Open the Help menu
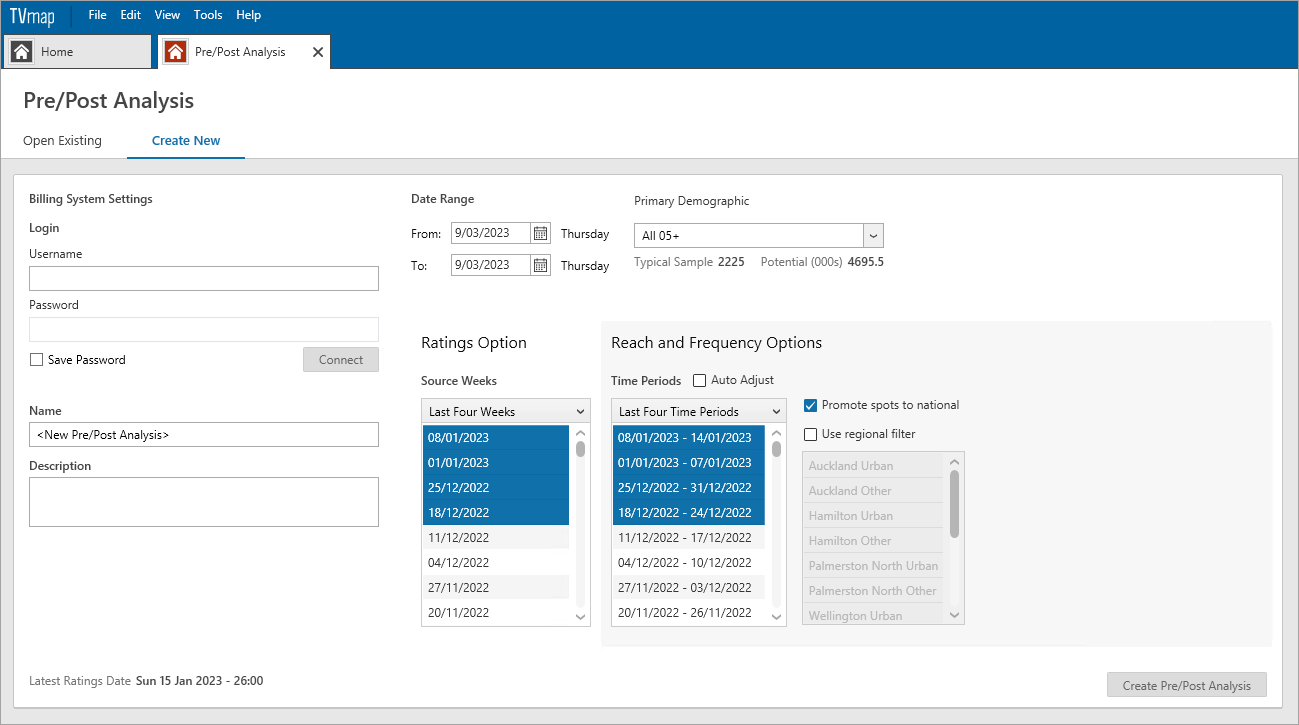 coord(248,15)
